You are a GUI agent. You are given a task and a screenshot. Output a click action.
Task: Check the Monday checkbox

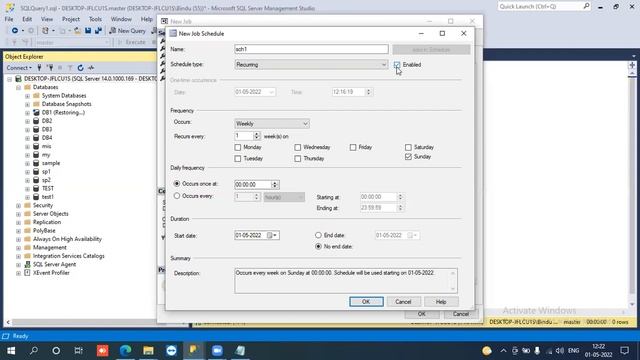(238, 147)
